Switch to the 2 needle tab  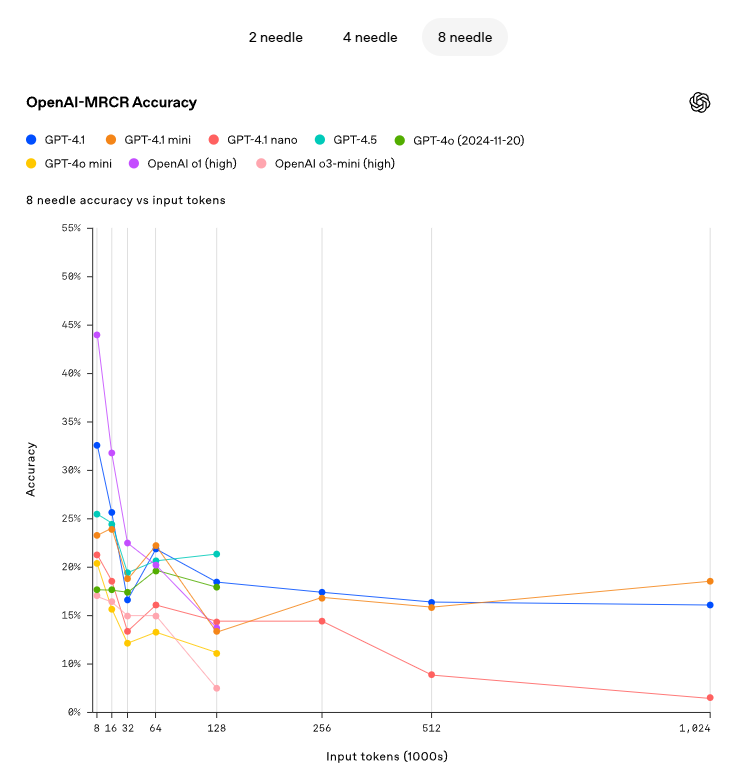click(275, 37)
